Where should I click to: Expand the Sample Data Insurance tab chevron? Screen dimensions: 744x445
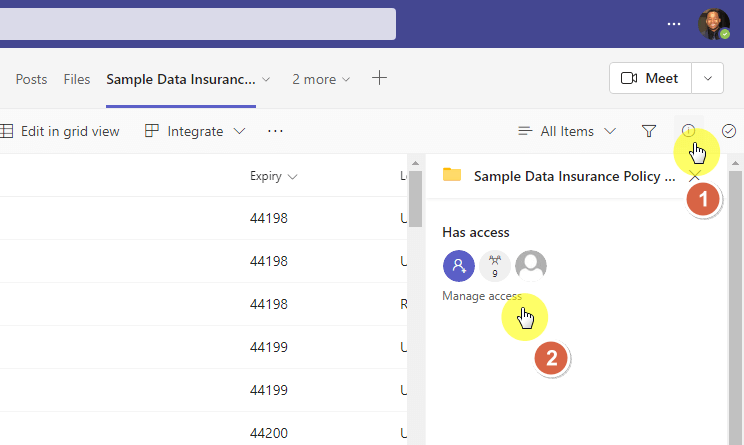coord(266,79)
